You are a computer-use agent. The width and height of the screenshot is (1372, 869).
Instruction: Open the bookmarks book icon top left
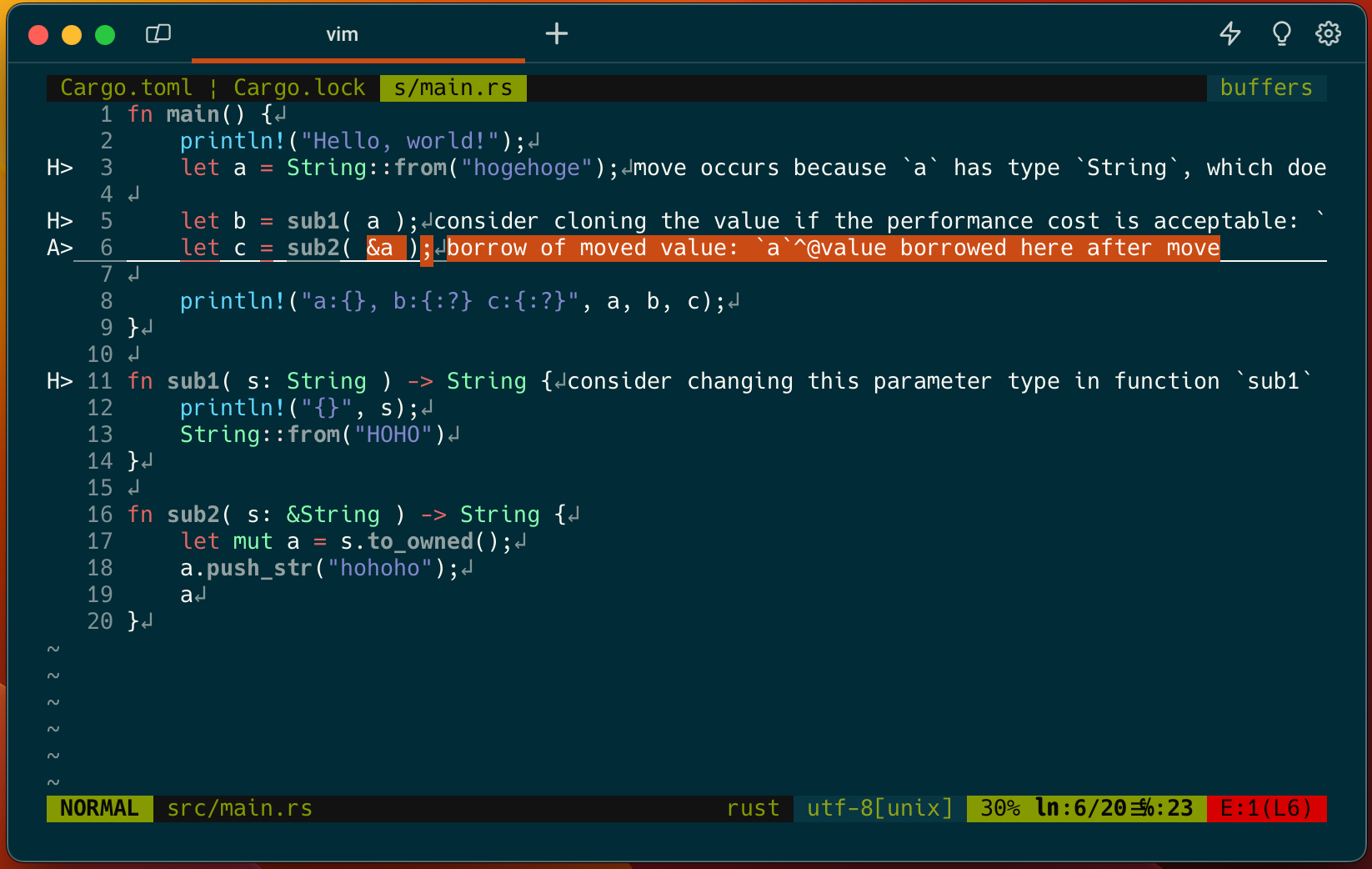158,34
